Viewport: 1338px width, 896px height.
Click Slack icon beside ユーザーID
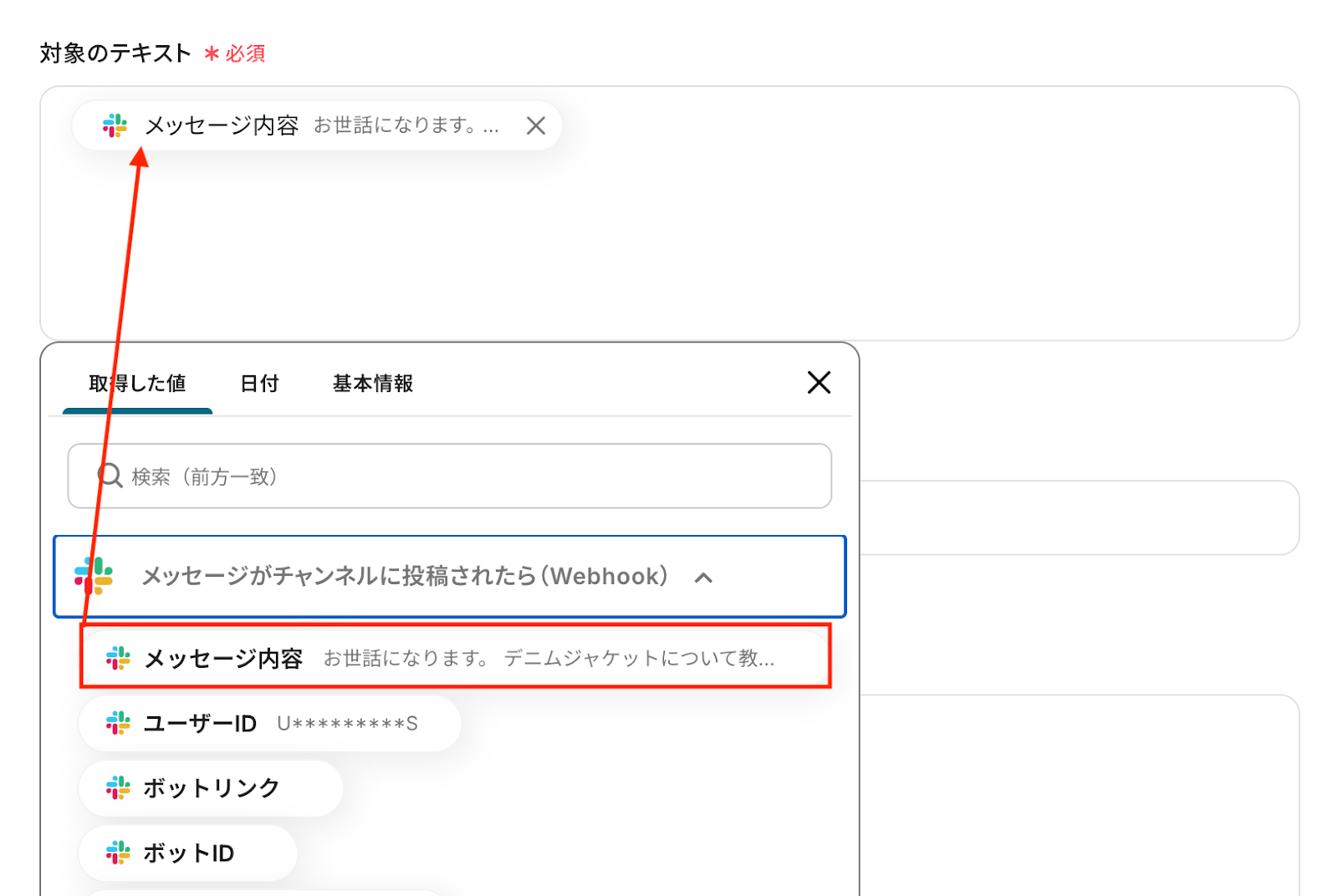click(118, 723)
